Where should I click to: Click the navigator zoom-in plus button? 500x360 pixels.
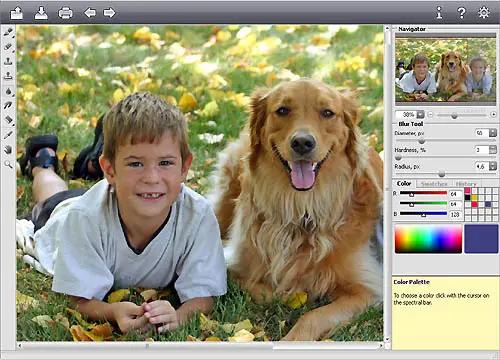pyautogui.click(x=493, y=114)
